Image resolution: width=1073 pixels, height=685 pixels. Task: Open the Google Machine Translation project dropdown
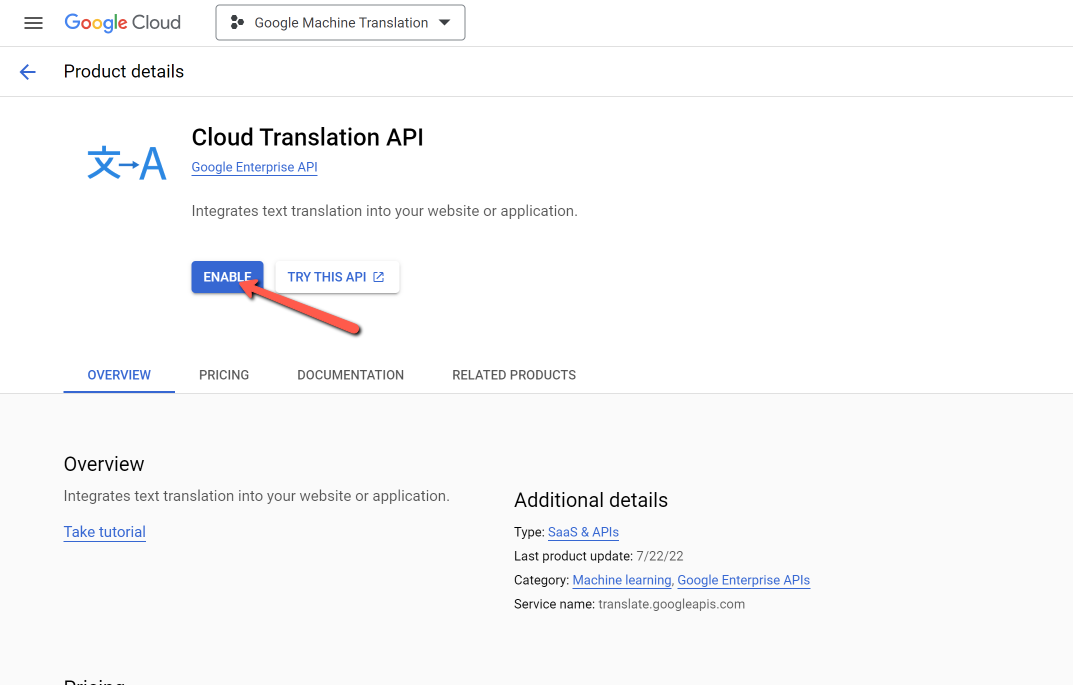pos(340,23)
